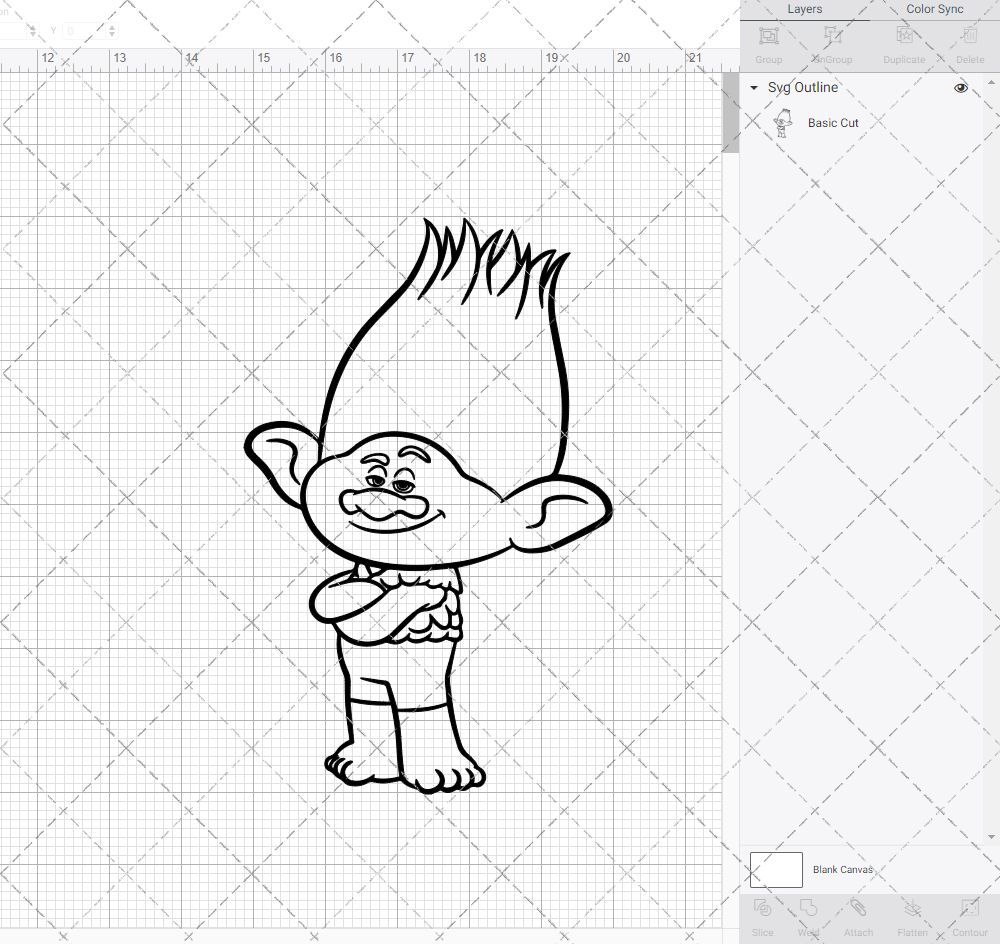Increase the Y value with the stepper arrow
Screen dimensions: 1000x944
click(x=111, y=28)
